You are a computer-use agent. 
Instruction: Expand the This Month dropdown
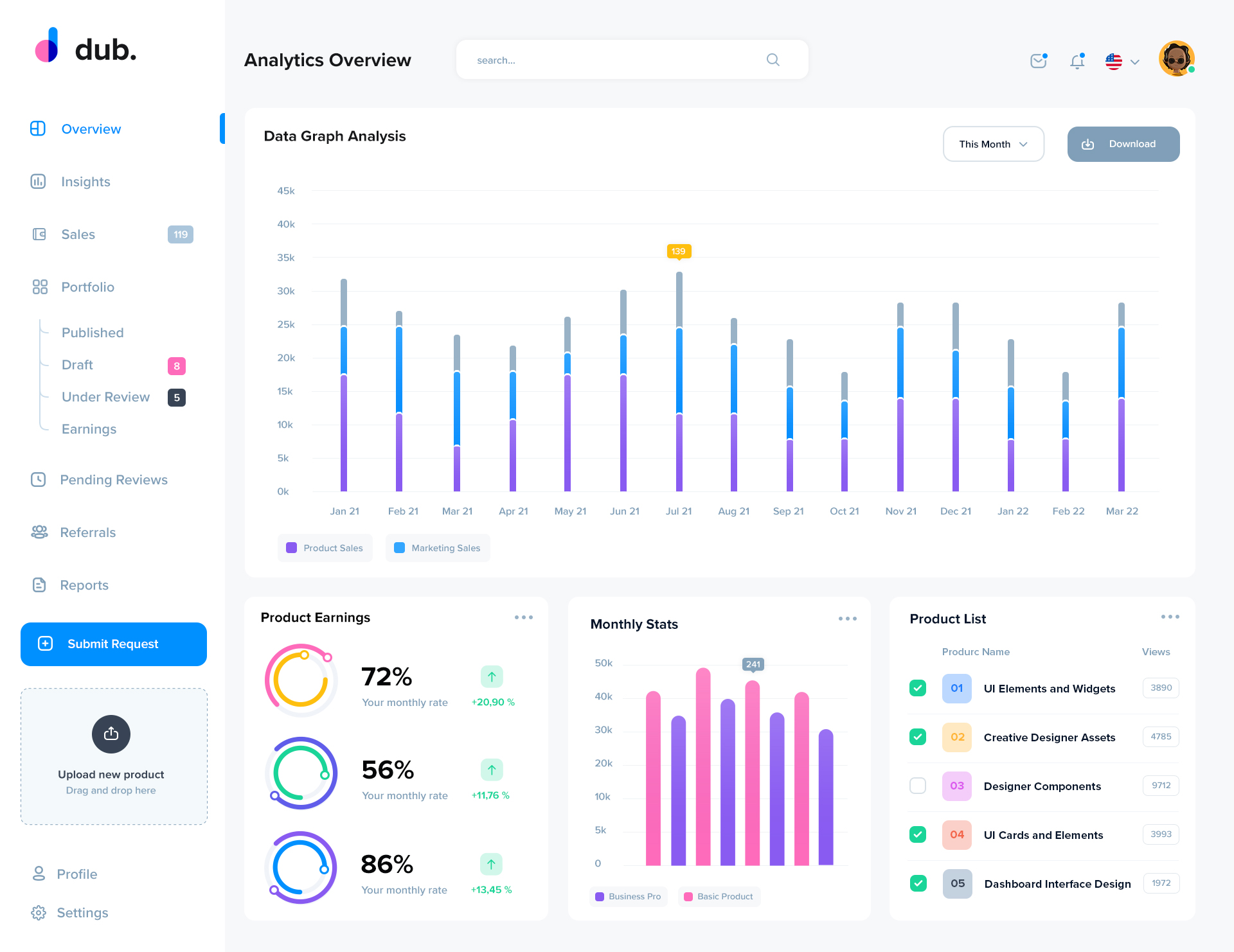click(993, 144)
